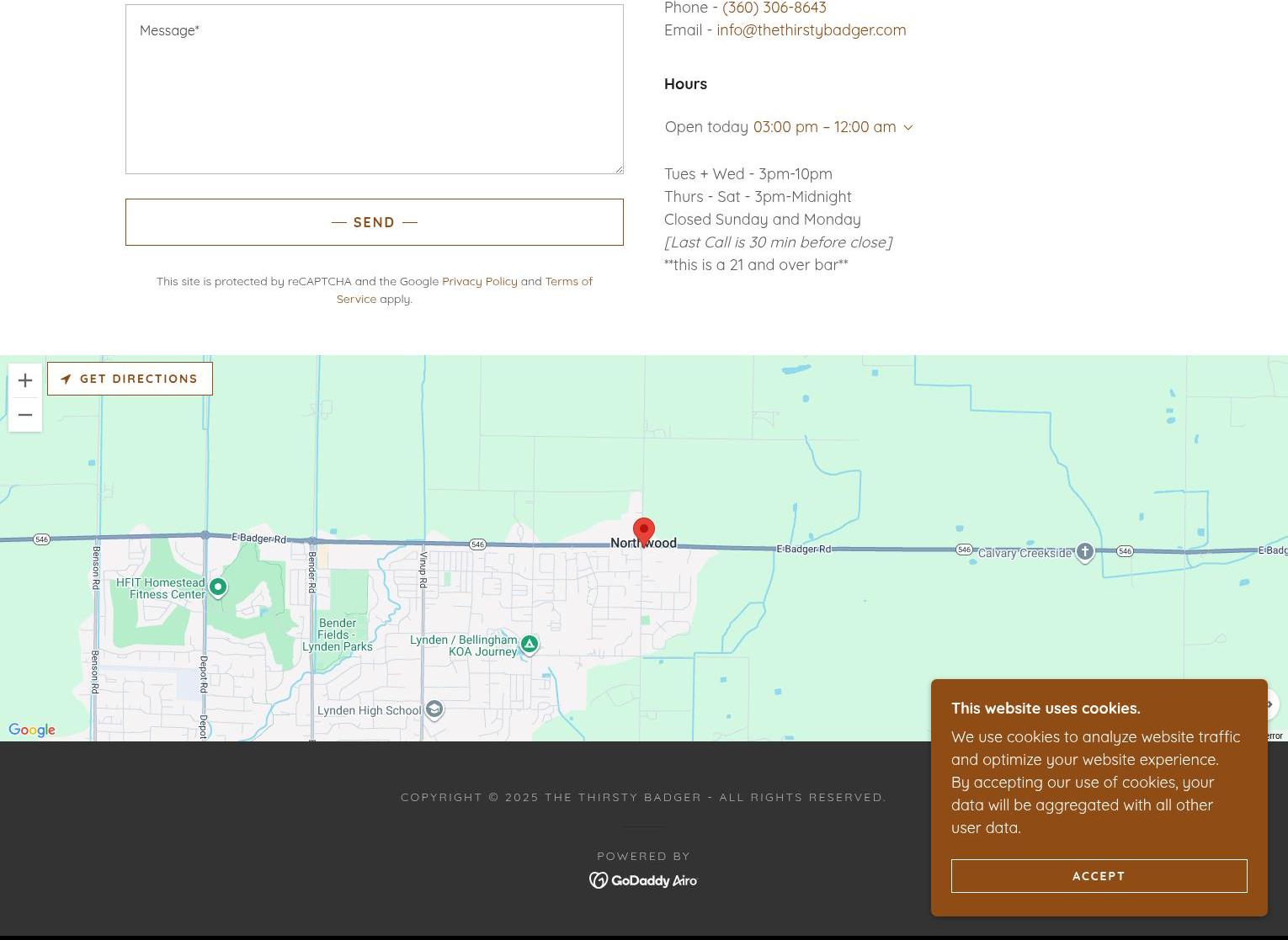
Task: Call the phone number (360) 306-8643
Action: [774, 8]
